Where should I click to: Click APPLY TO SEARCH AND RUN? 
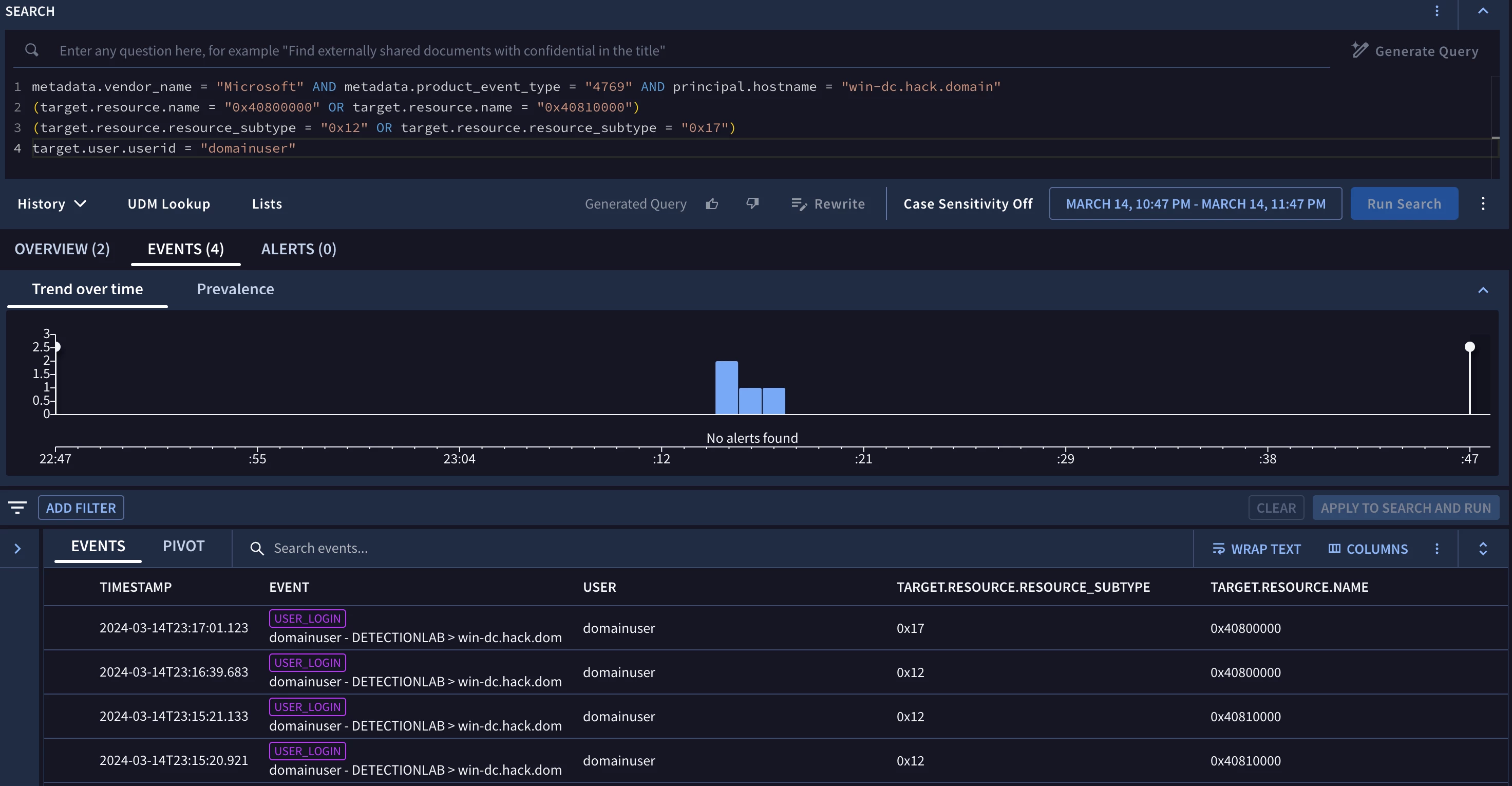[1406, 508]
